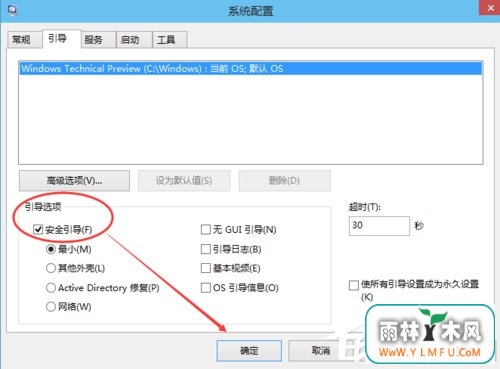Image resolution: width=500 pixels, height=369 pixels.
Task: Click the 取消 cancel button
Action: click(x=320, y=351)
